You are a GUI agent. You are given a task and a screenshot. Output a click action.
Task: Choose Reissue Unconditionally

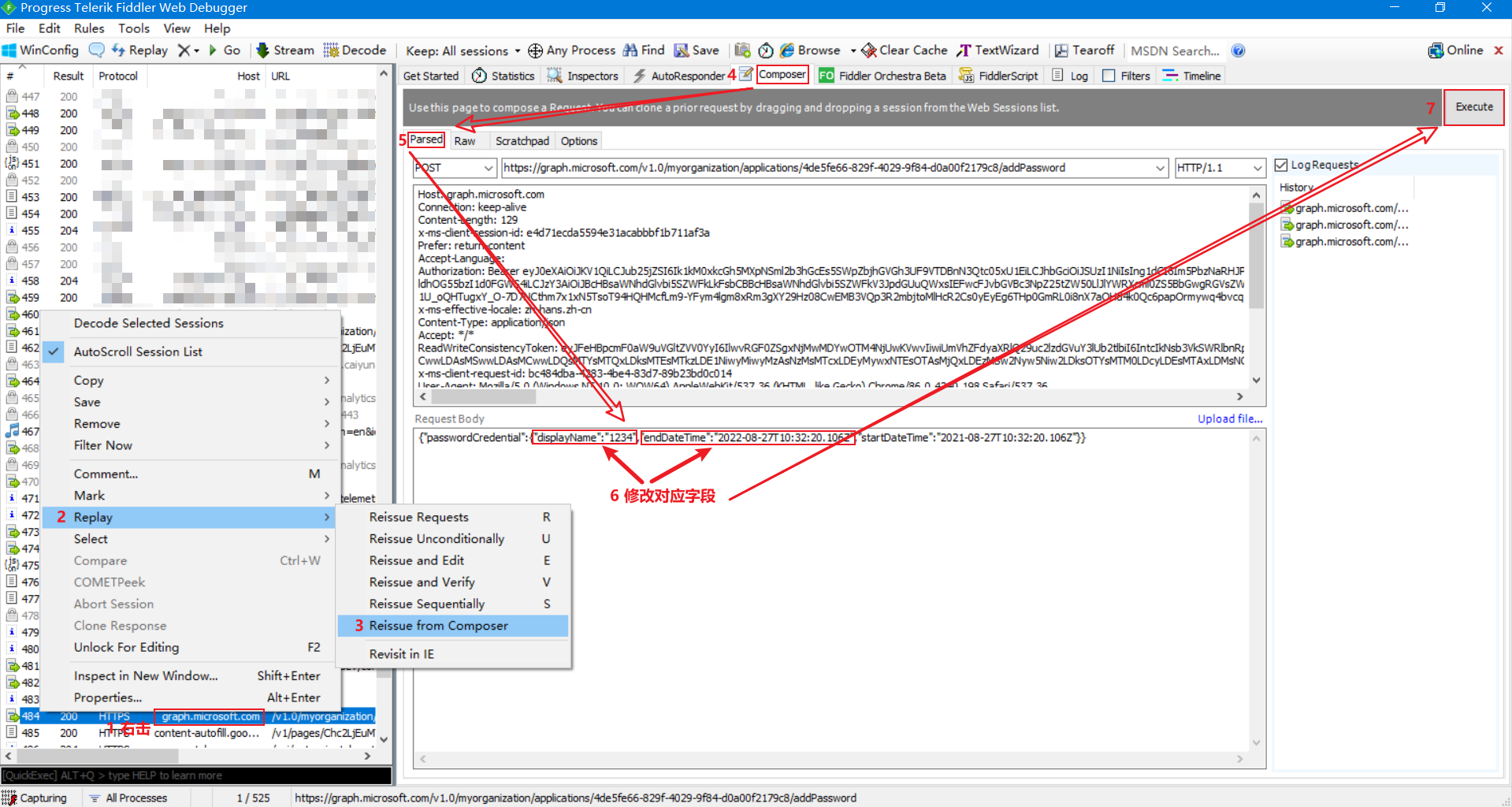point(453,539)
